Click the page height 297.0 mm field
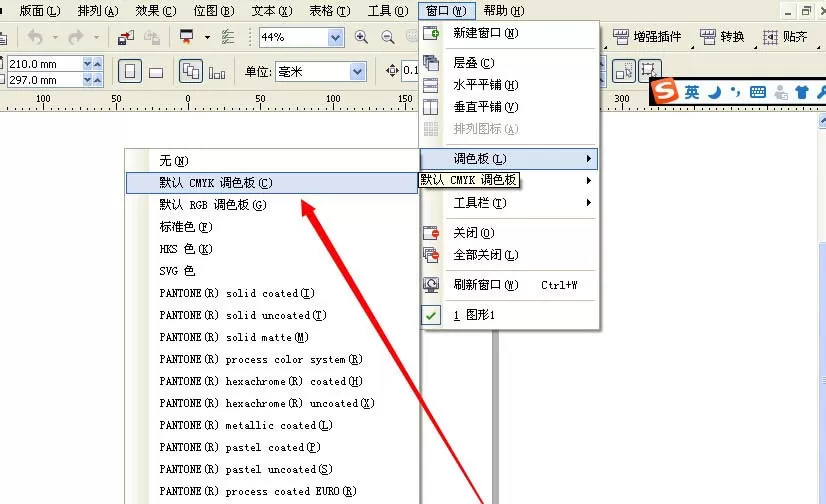The height and width of the screenshot is (504, 826). [45, 80]
